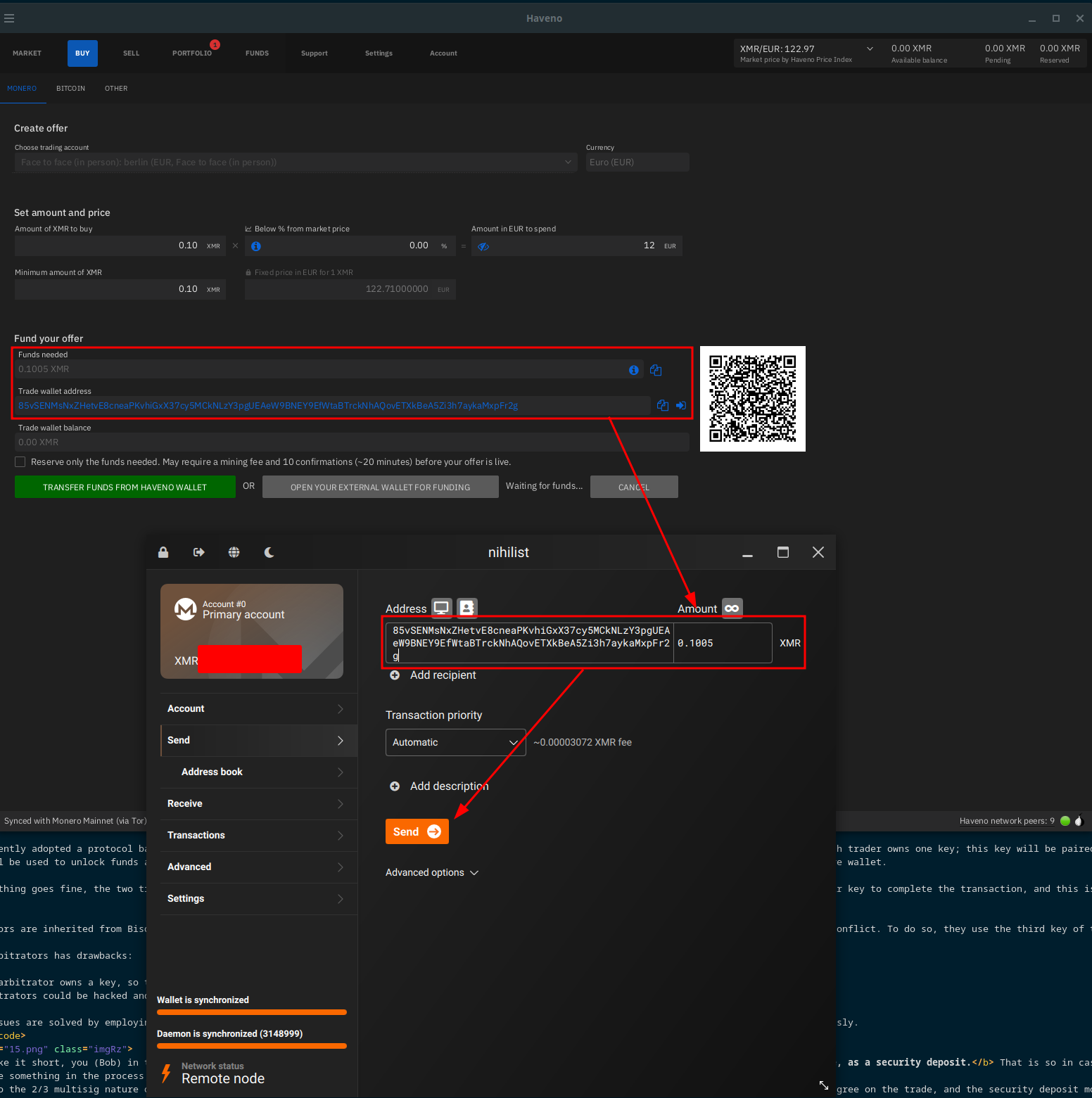1092x1098 pixels.
Task: Click the lightning bolt network status icon
Action: (x=166, y=1073)
